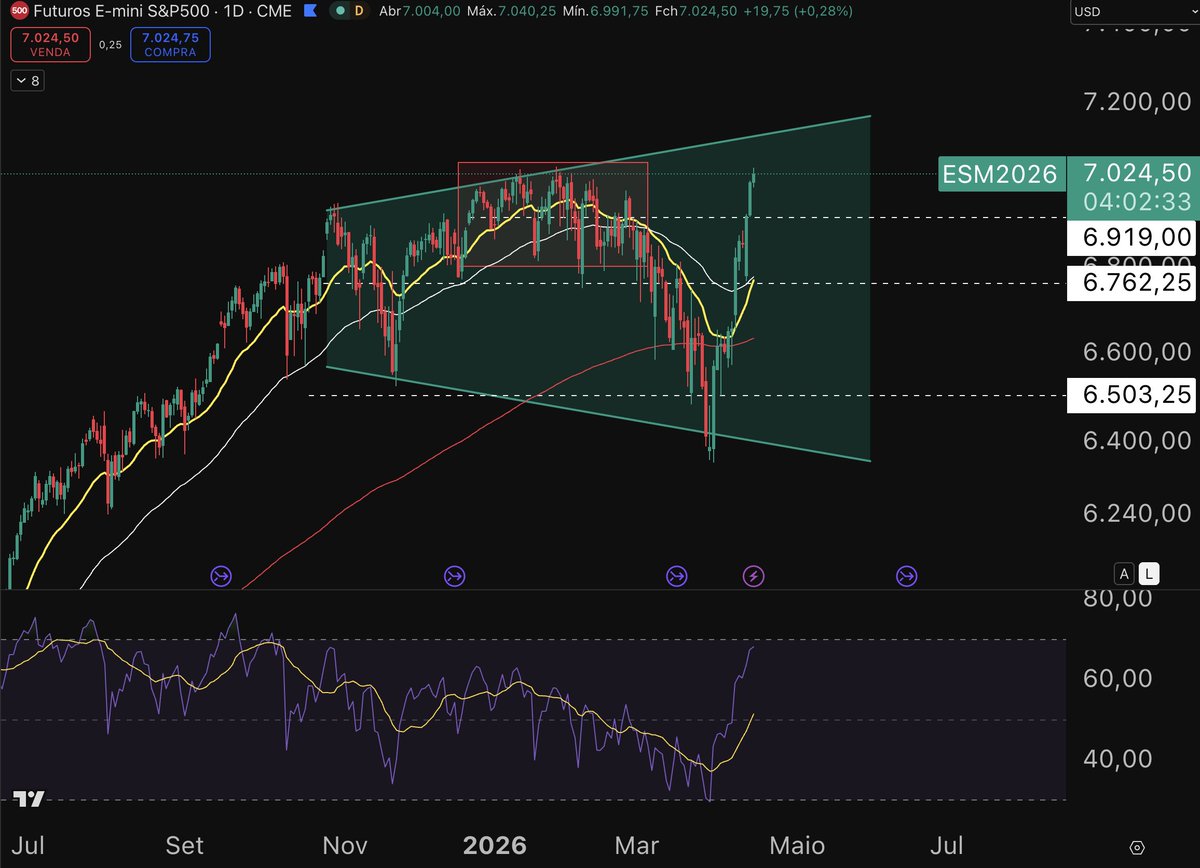Open chart settings gear below the price scale
Screen dimensions: 1200x868
tap(1136, 847)
